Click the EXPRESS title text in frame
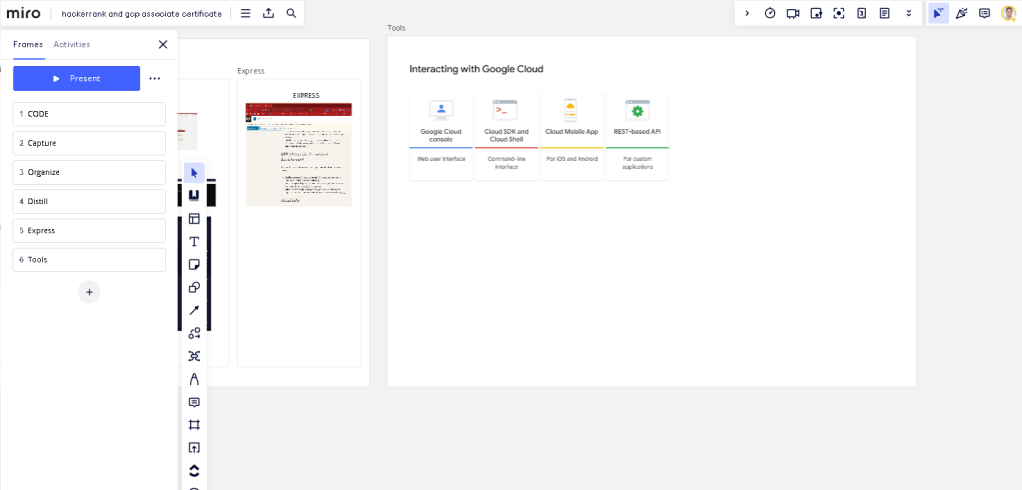 coord(306,95)
